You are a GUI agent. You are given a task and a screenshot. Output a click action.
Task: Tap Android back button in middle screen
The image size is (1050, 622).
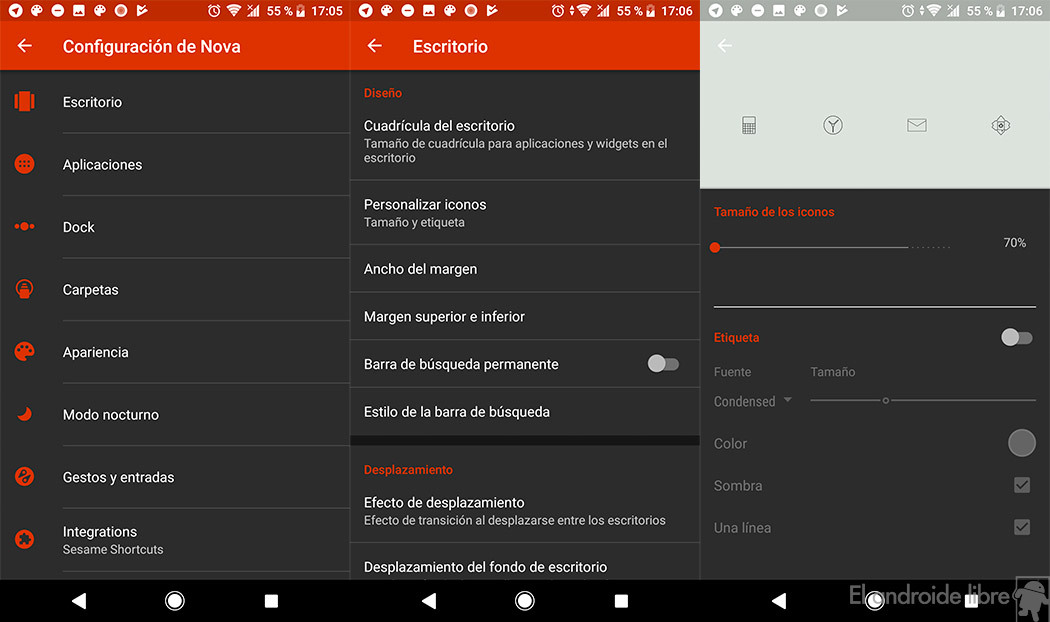(429, 601)
